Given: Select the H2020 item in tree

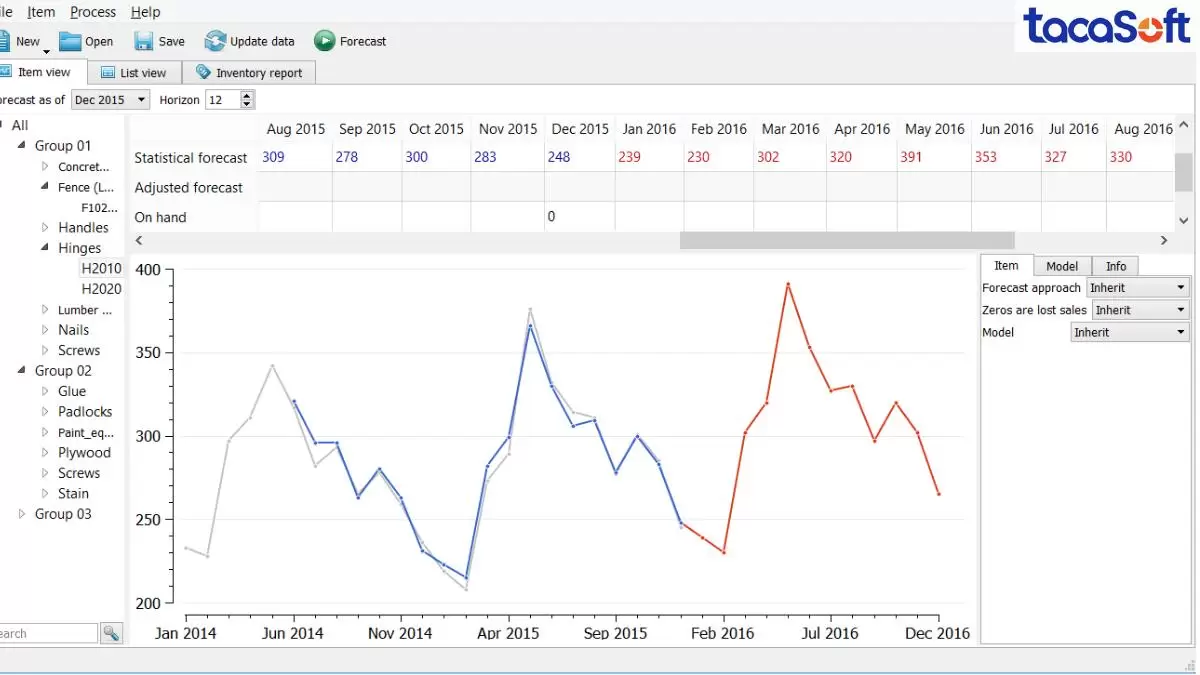Looking at the screenshot, I should [x=101, y=289].
